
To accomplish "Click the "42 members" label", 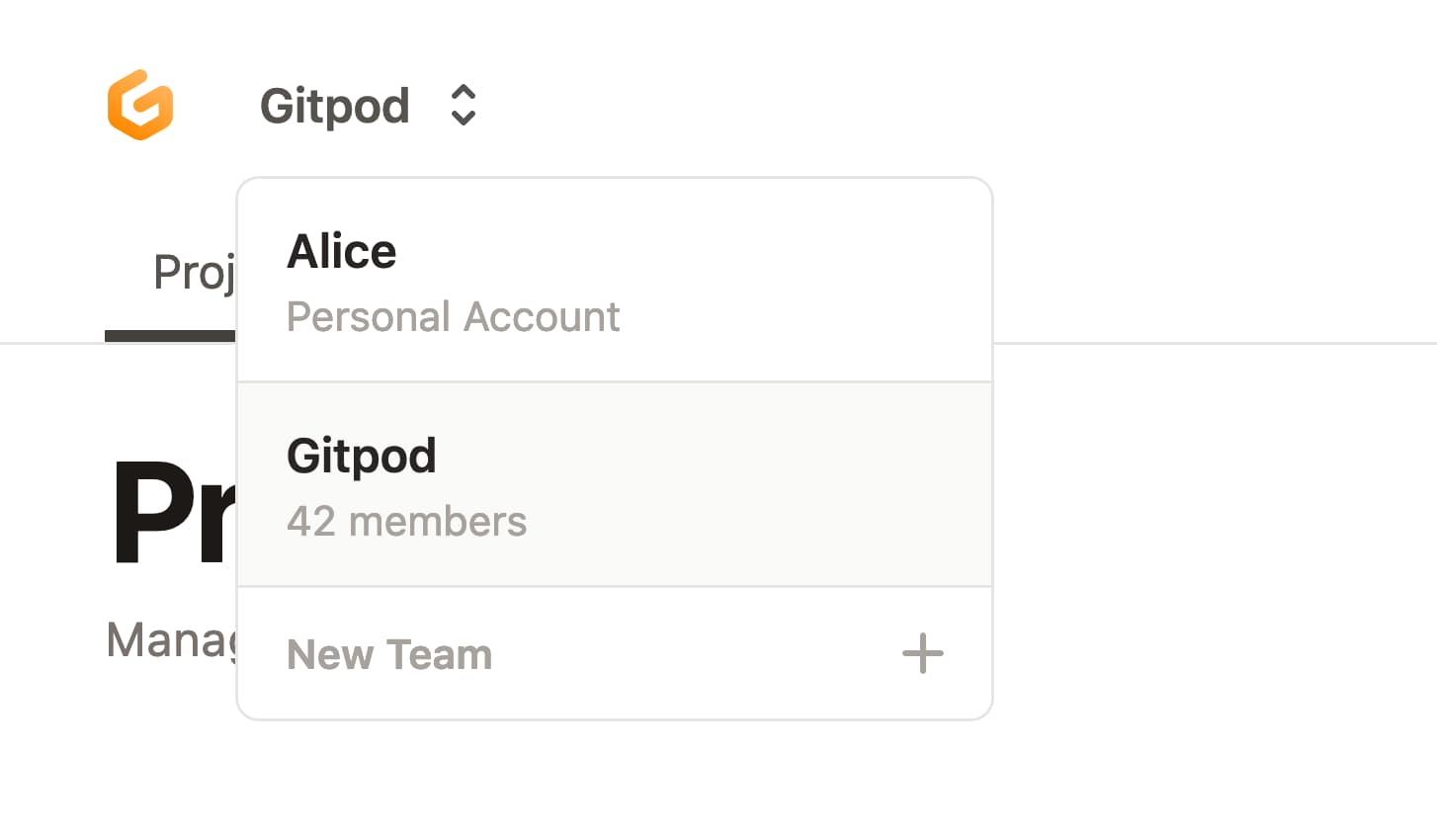I will [x=406, y=522].
